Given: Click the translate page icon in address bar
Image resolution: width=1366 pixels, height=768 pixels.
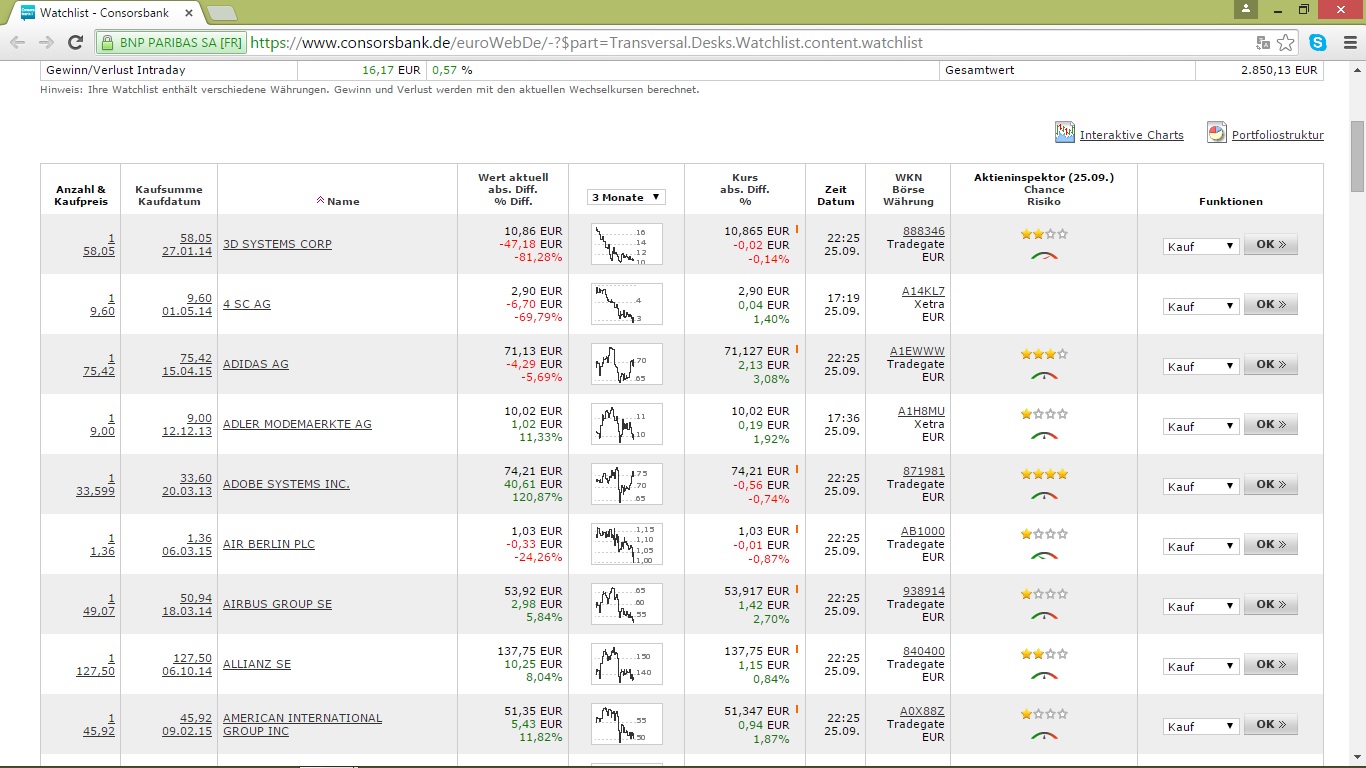Looking at the screenshot, I should (x=1263, y=43).
